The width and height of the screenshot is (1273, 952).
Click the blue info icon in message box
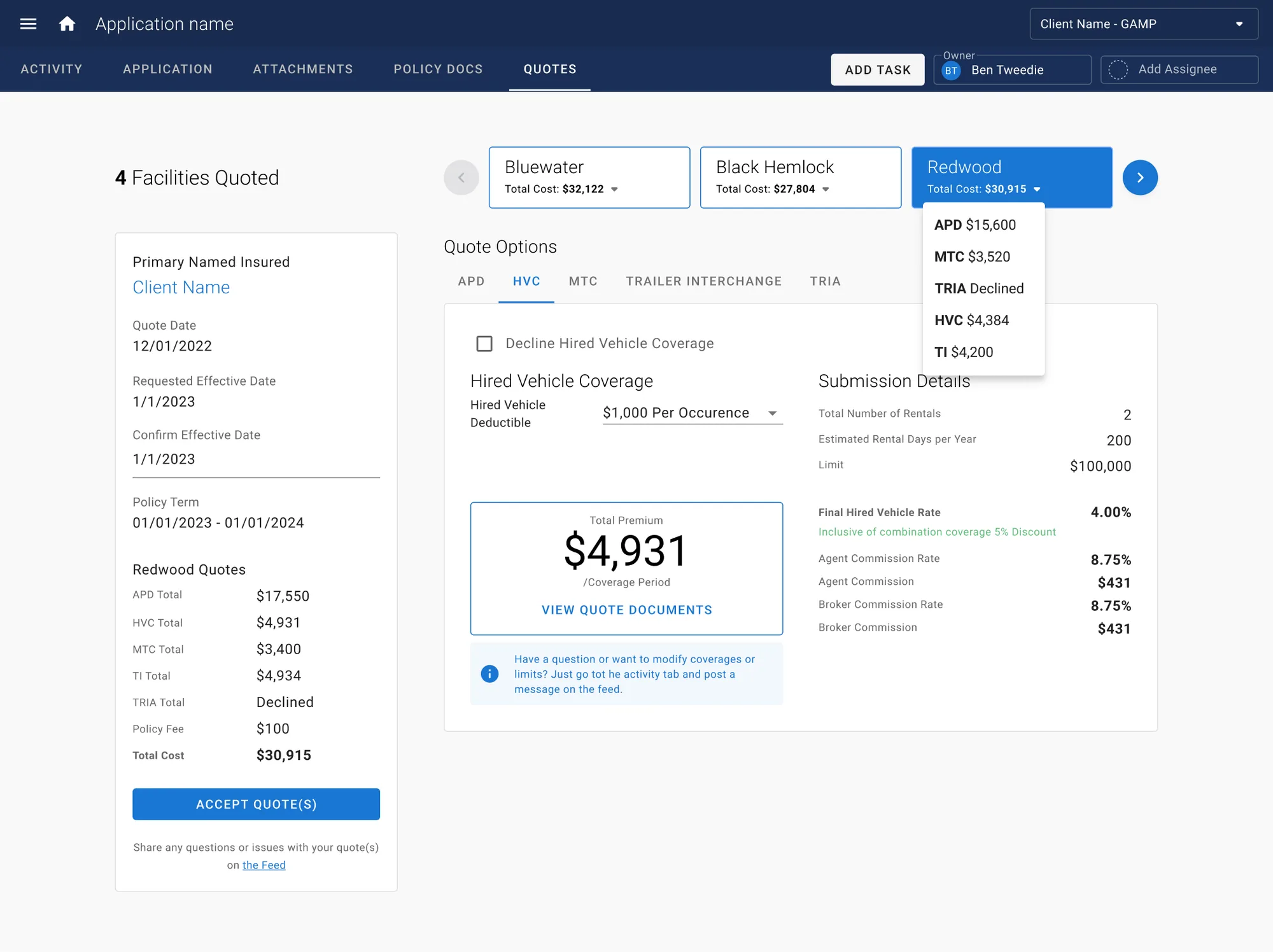[489, 673]
